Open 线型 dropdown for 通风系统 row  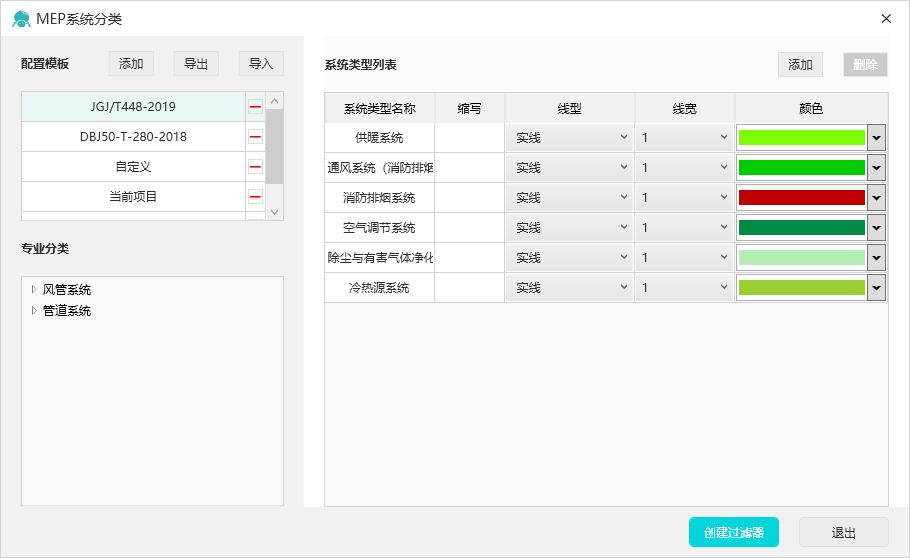coord(569,168)
